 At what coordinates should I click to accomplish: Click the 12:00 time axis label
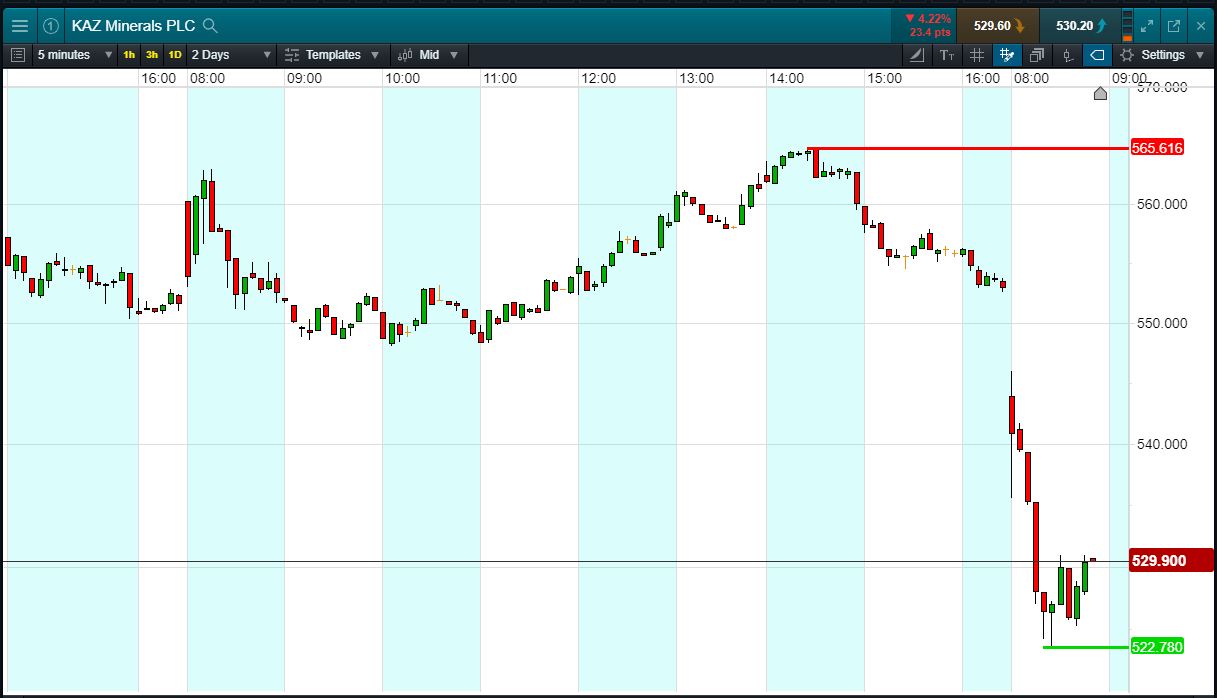tap(598, 78)
